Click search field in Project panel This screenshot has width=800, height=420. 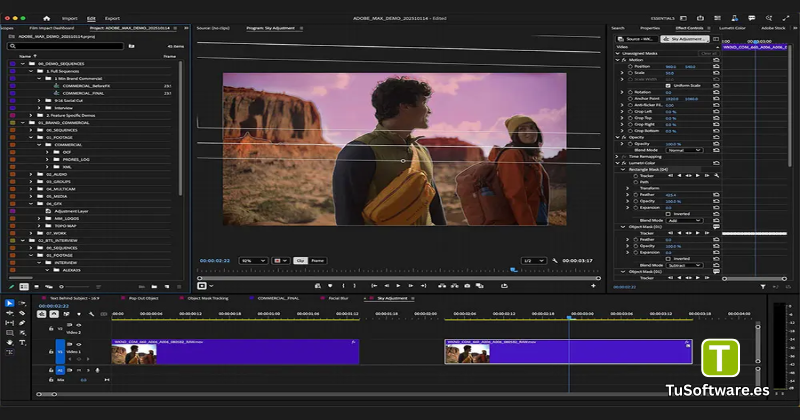(x=66, y=46)
